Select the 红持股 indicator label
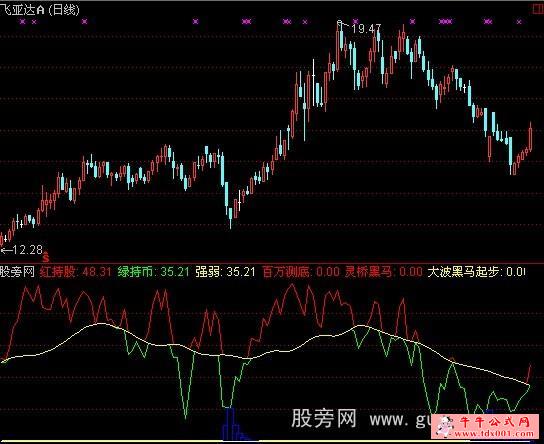This screenshot has height=444, width=544. pos(58,272)
